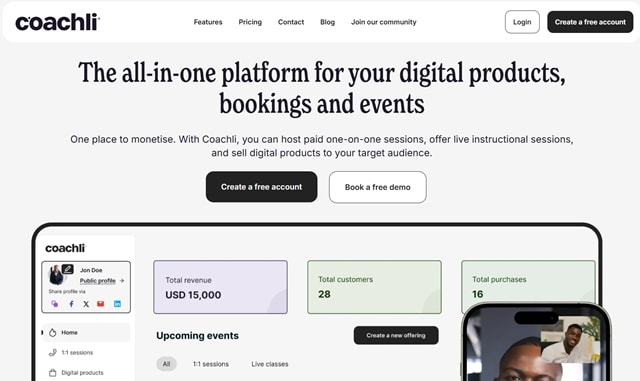Click the Digital products bag icon
The width and height of the screenshot is (640, 381).
point(53,372)
